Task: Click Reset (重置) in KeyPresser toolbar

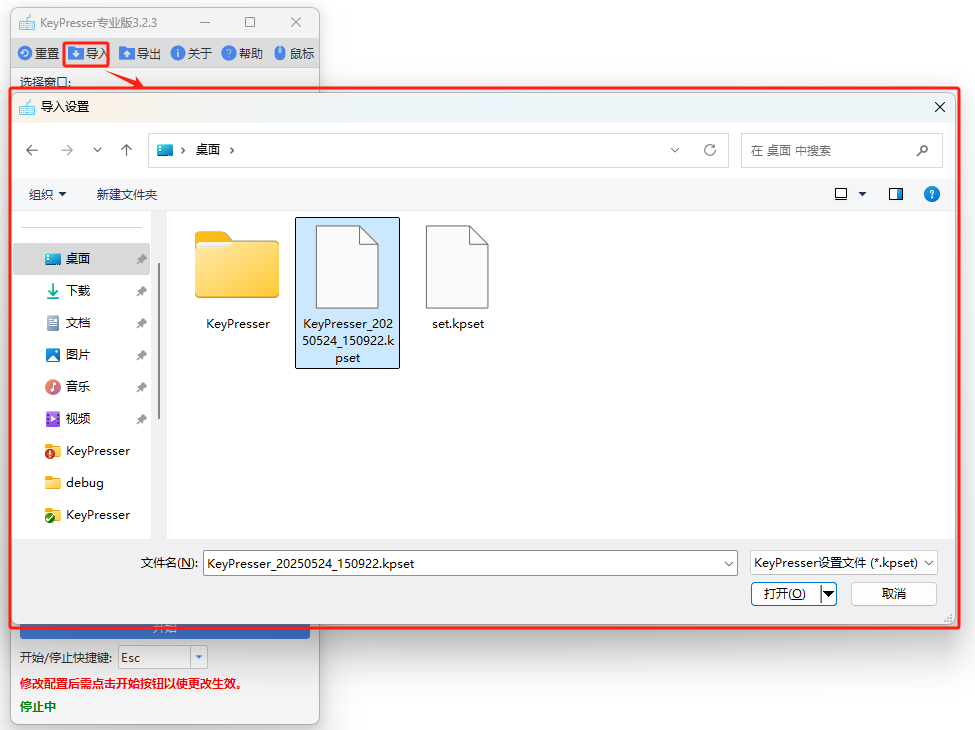Action: [x=38, y=53]
